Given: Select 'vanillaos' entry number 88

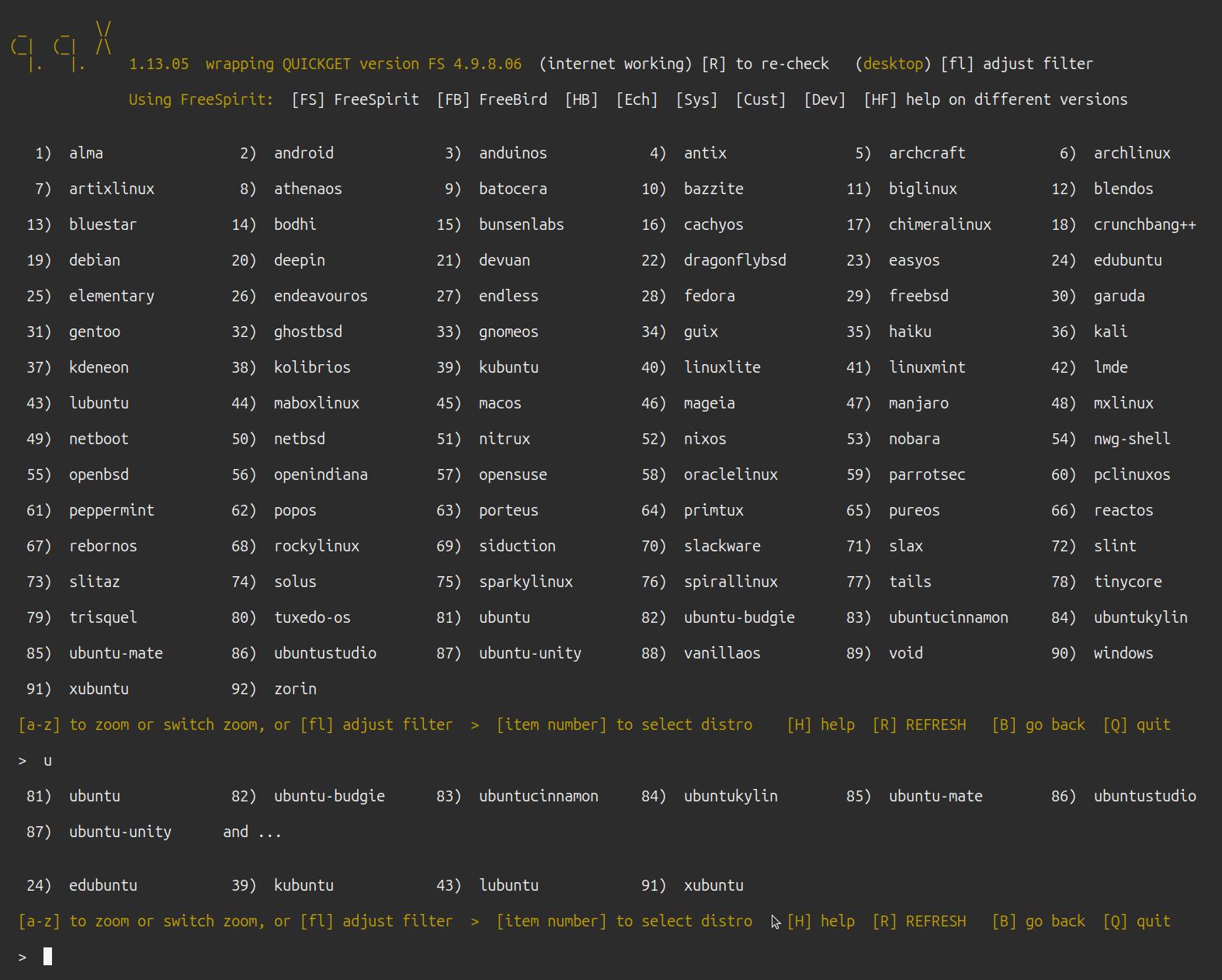Looking at the screenshot, I should point(722,653).
